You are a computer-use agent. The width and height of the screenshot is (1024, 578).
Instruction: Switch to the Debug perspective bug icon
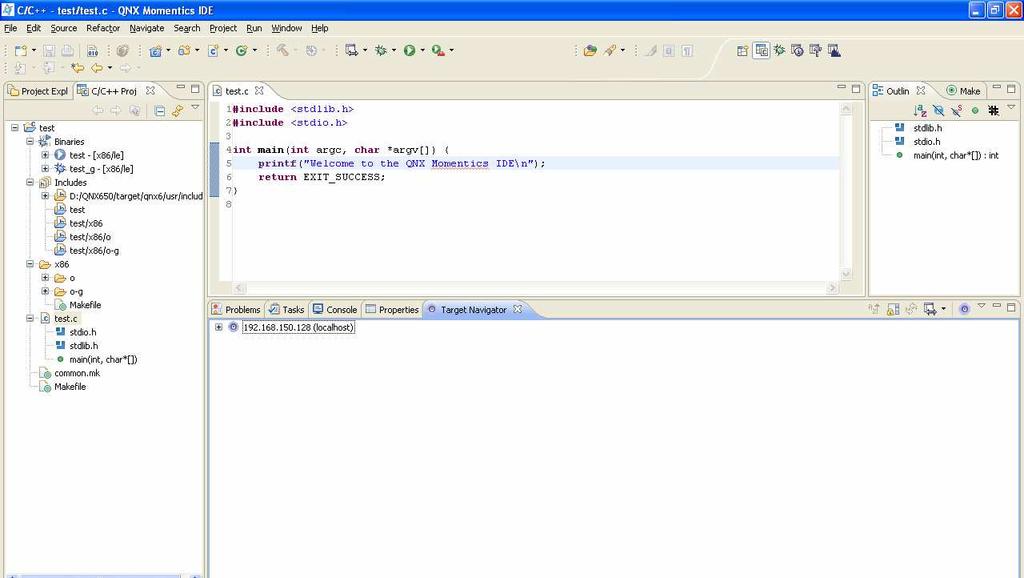coord(779,50)
